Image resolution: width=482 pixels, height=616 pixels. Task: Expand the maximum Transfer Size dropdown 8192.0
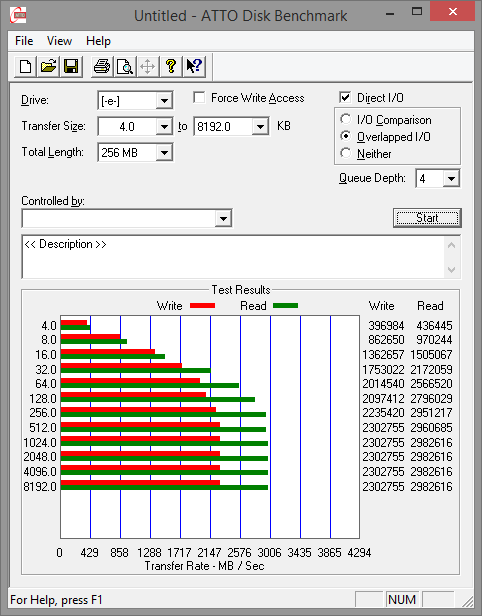pyautogui.click(x=260, y=126)
